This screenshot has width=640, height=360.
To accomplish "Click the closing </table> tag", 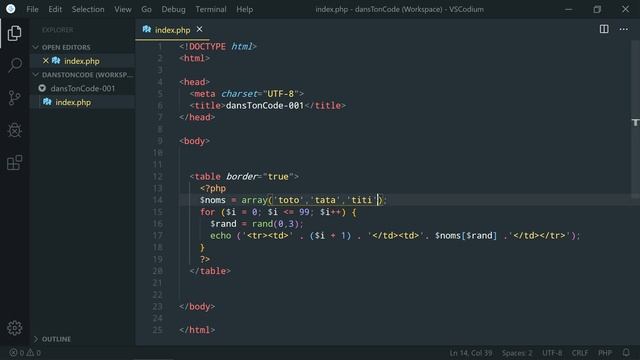I will [x=210, y=271].
